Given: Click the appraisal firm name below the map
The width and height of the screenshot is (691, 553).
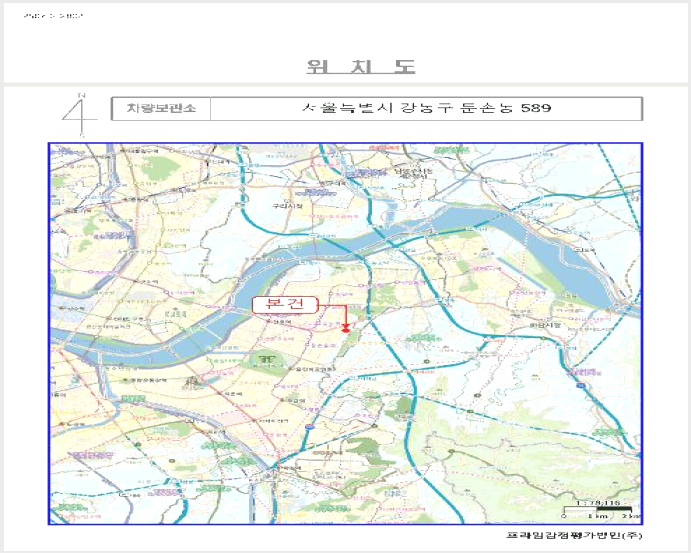Looking at the screenshot, I should 574,535.
